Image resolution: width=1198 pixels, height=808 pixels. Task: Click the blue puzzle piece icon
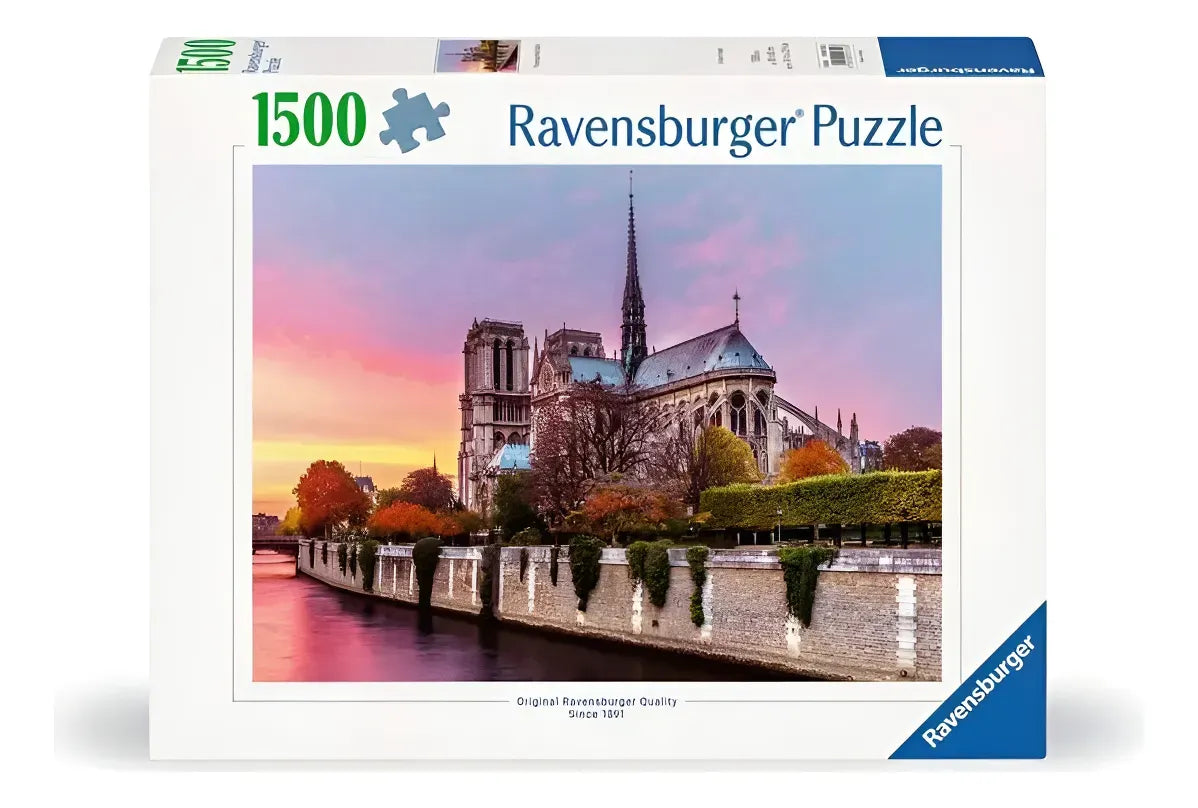click(x=414, y=121)
